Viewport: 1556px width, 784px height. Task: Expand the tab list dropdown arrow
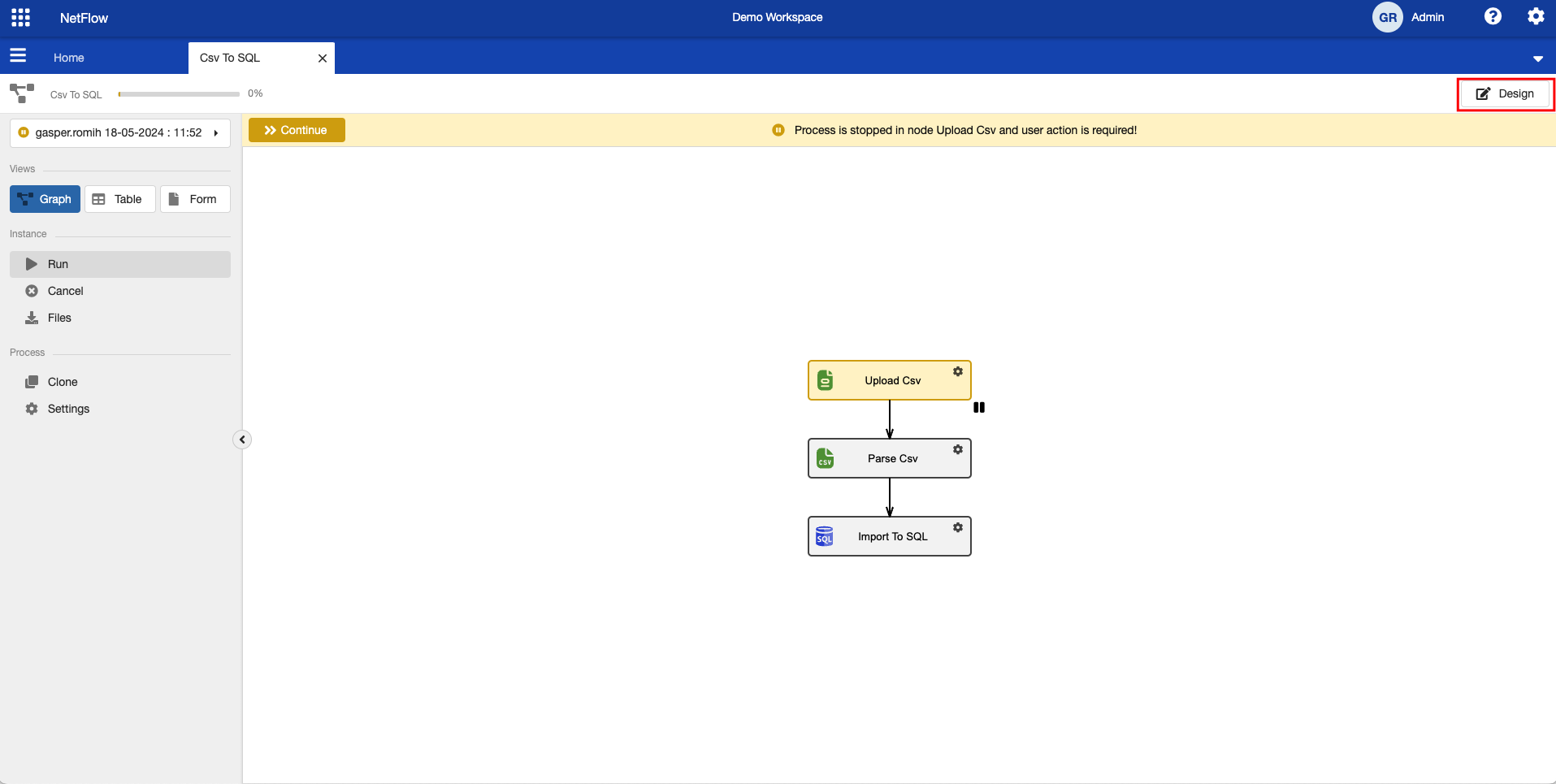[1537, 58]
